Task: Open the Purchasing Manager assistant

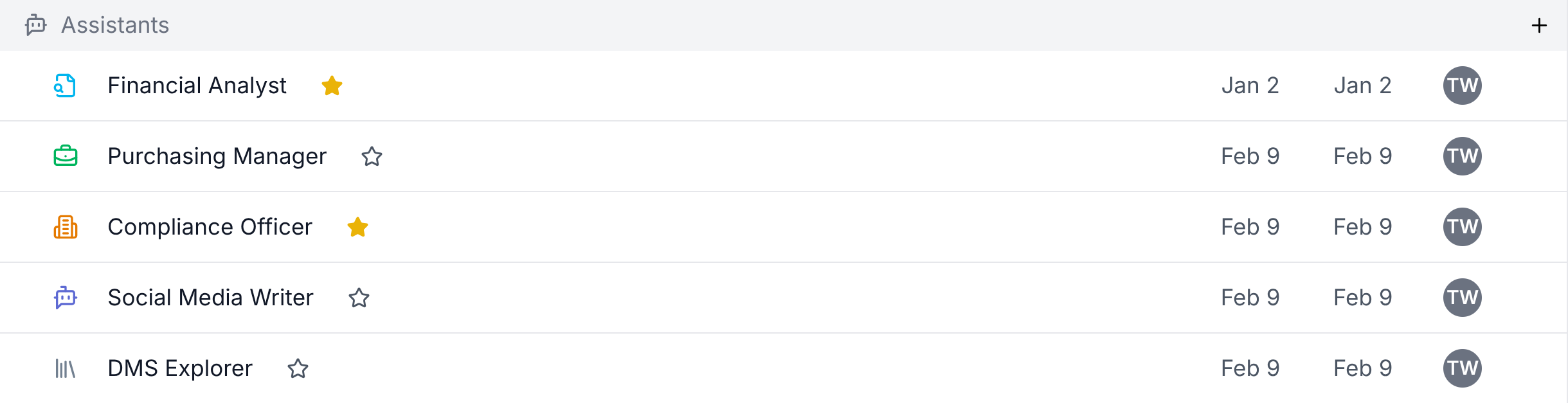Action: pyautogui.click(x=217, y=156)
